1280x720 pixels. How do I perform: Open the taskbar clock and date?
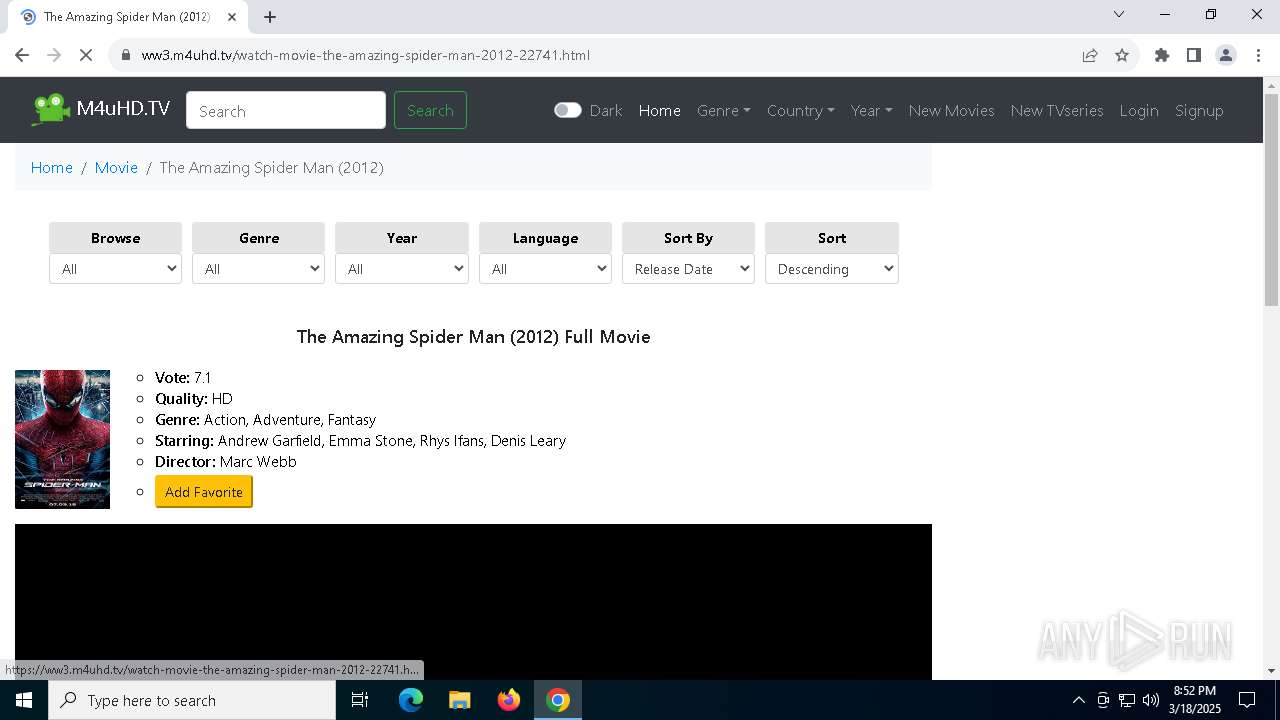click(x=1195, y=700)
